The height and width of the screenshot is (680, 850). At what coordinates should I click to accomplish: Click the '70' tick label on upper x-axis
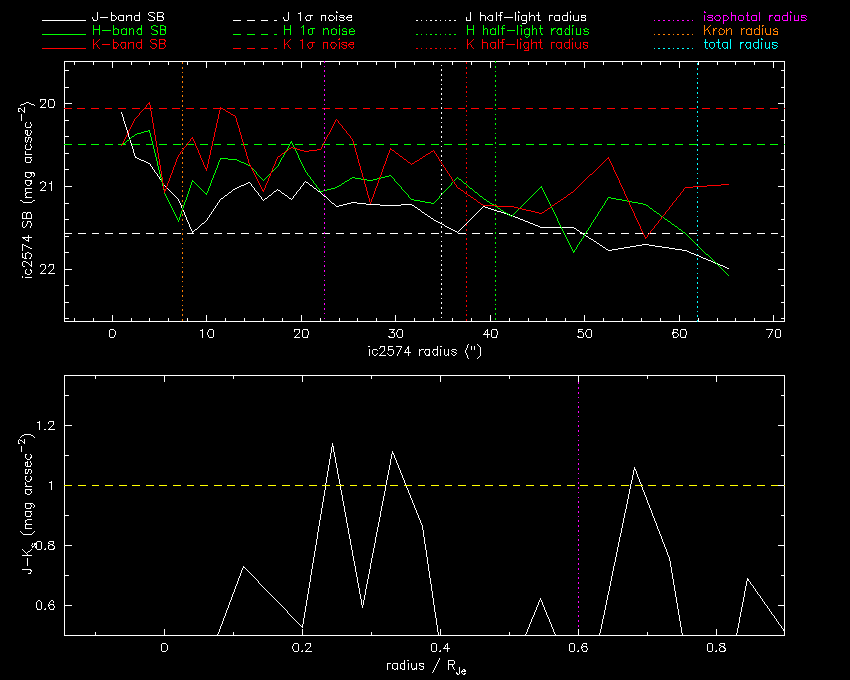773,334
